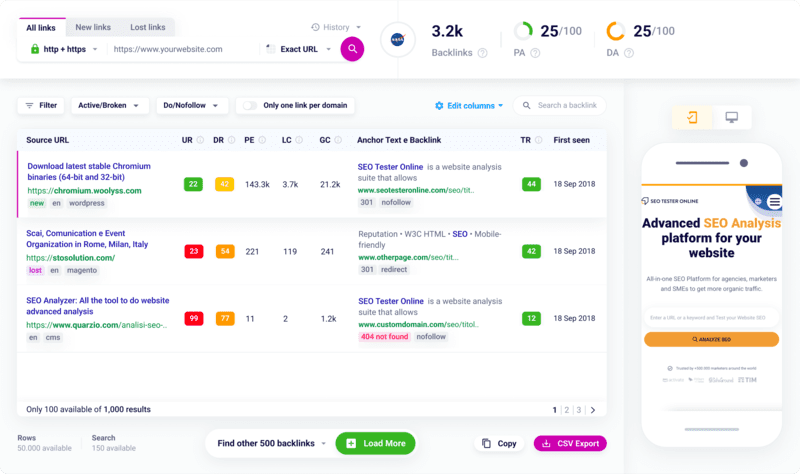Click the Load More plus icon

coord(351,443)
